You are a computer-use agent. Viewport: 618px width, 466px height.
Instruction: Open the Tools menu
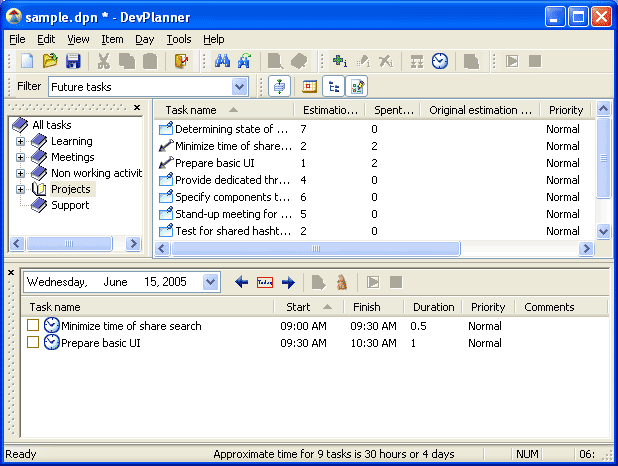pyautogui.click(x=179, y=39)
